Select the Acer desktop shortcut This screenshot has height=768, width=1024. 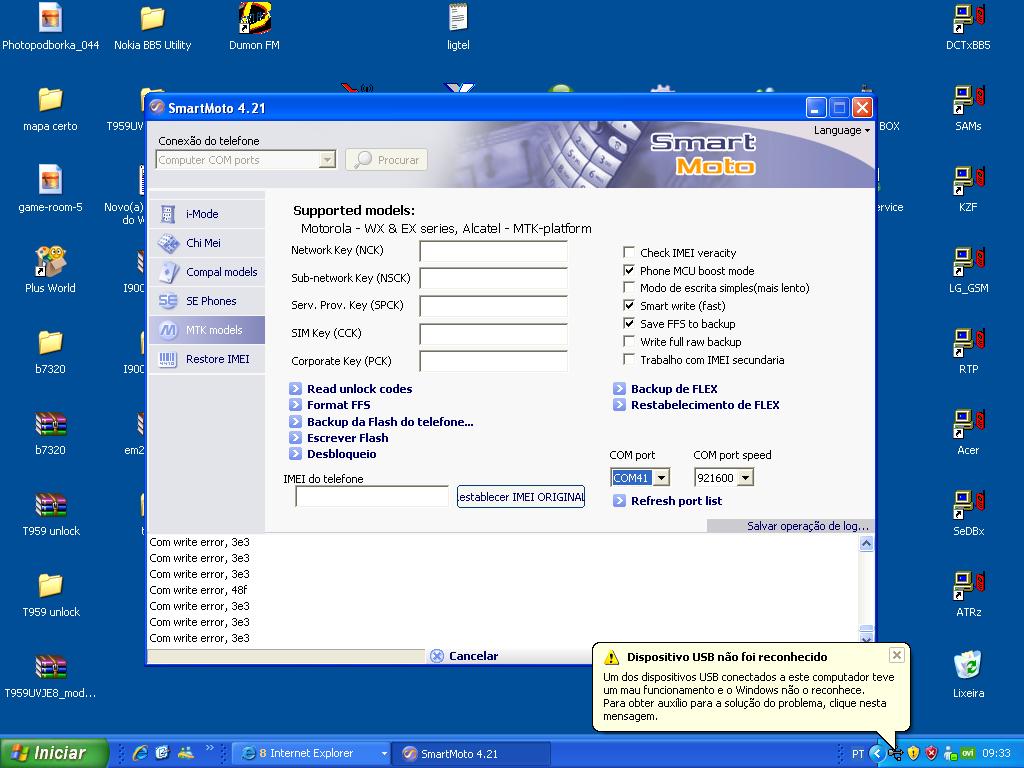pos(968,432)
